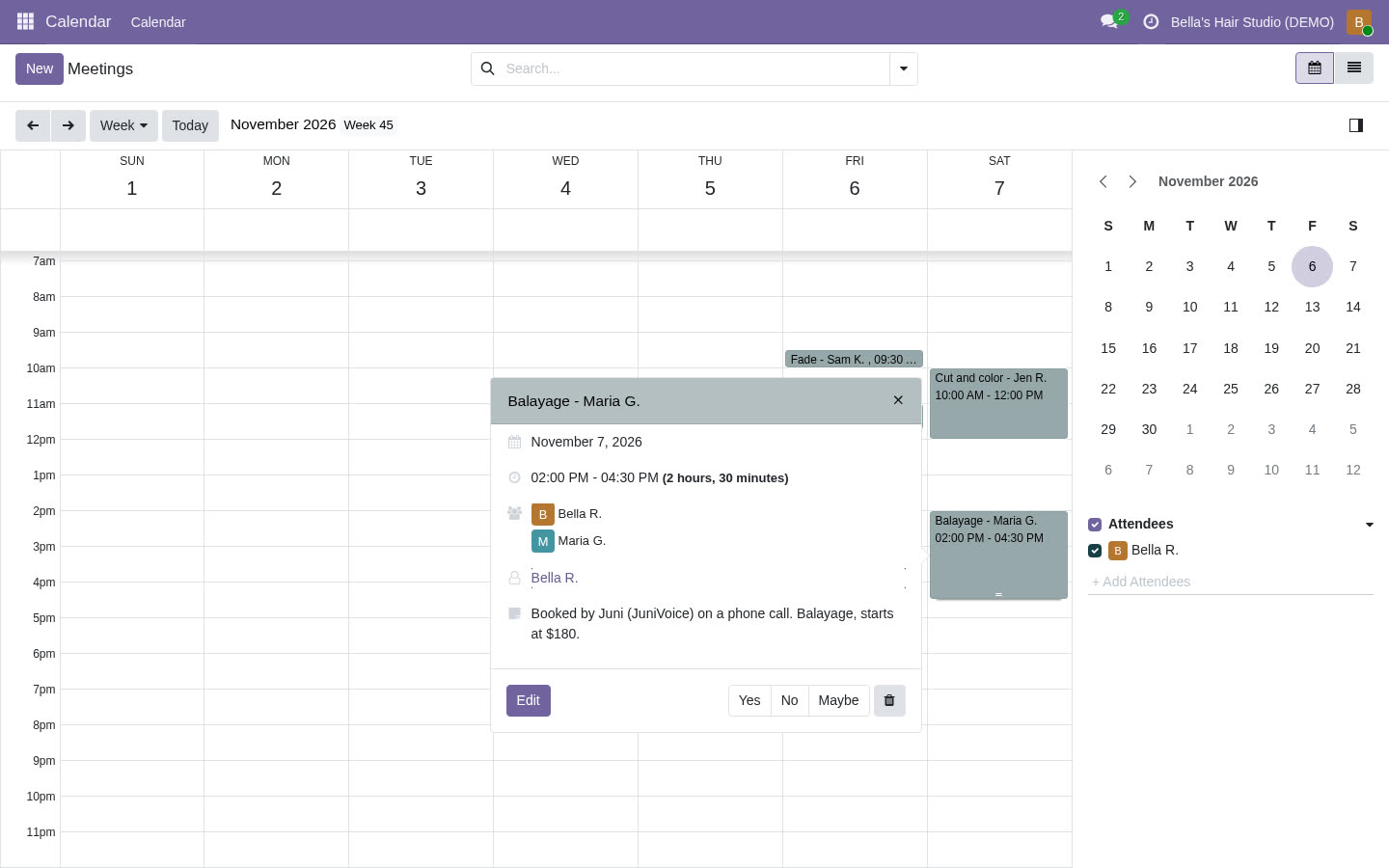Select day 14 in mini calendar

(x=1353, y=307)
